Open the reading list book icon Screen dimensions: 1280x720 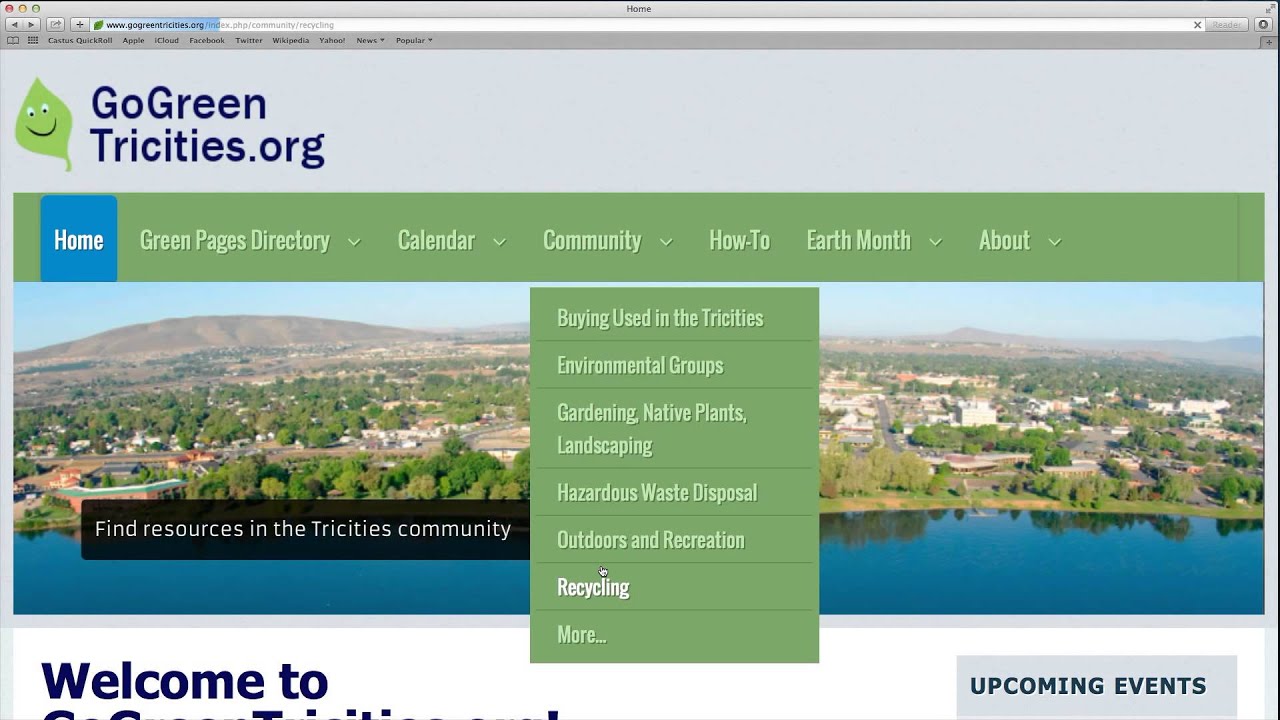(13, 40)
